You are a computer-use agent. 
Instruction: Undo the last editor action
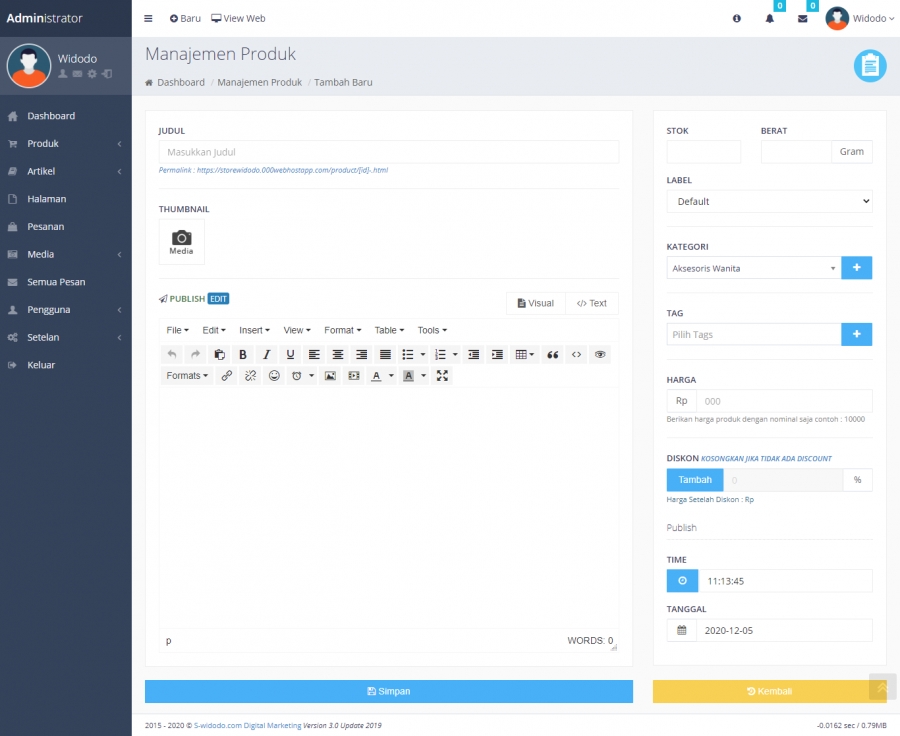(x=172, y=354)
